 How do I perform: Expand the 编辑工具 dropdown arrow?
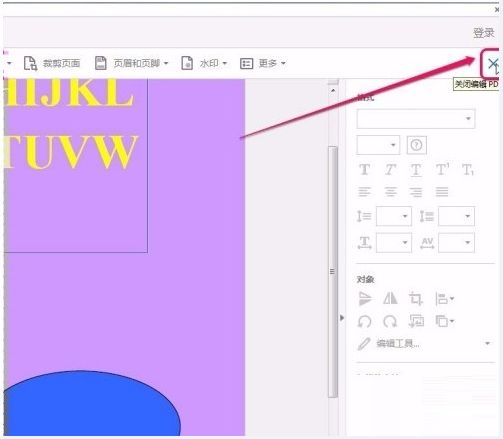[487, 343]
